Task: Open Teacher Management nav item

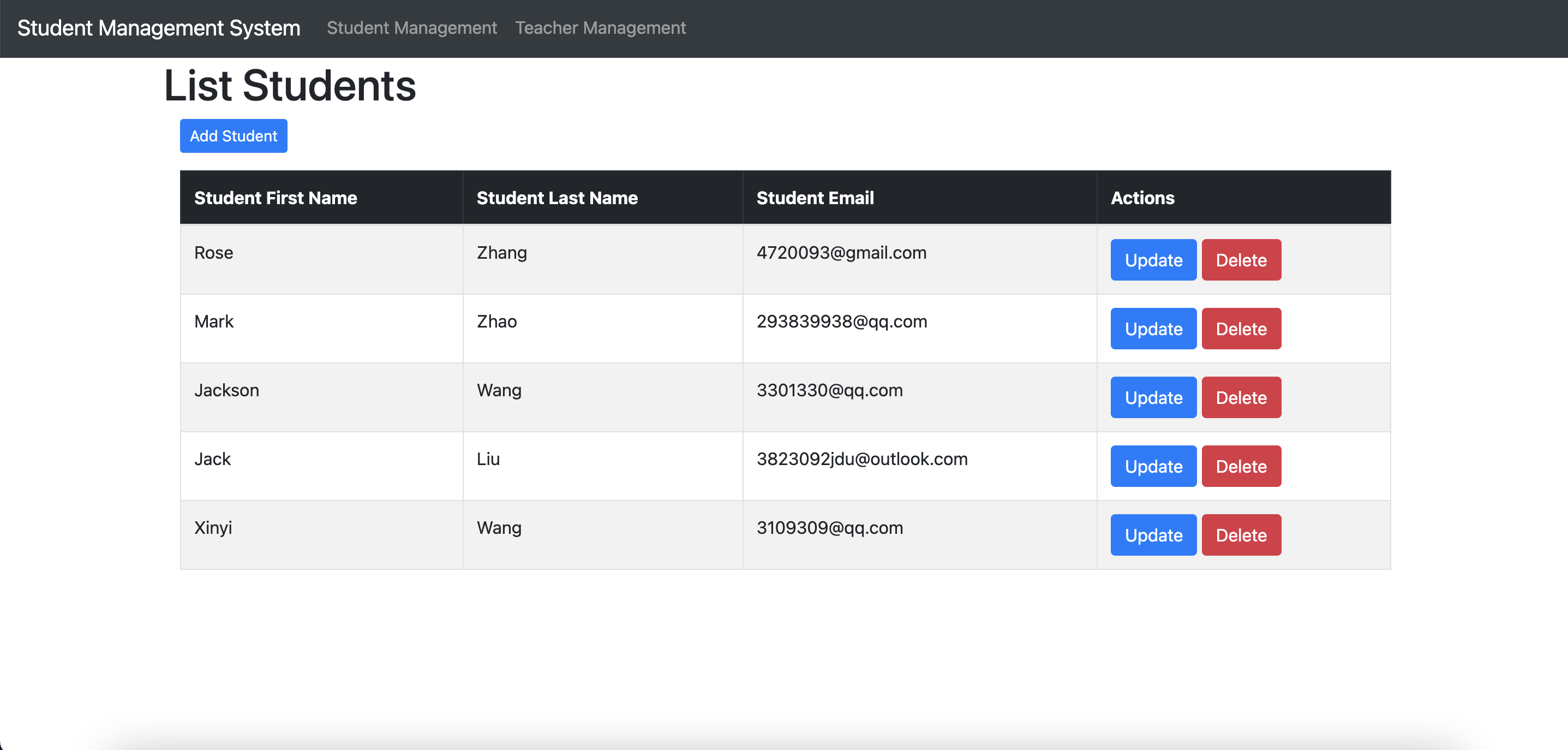Action: (600, 28)
